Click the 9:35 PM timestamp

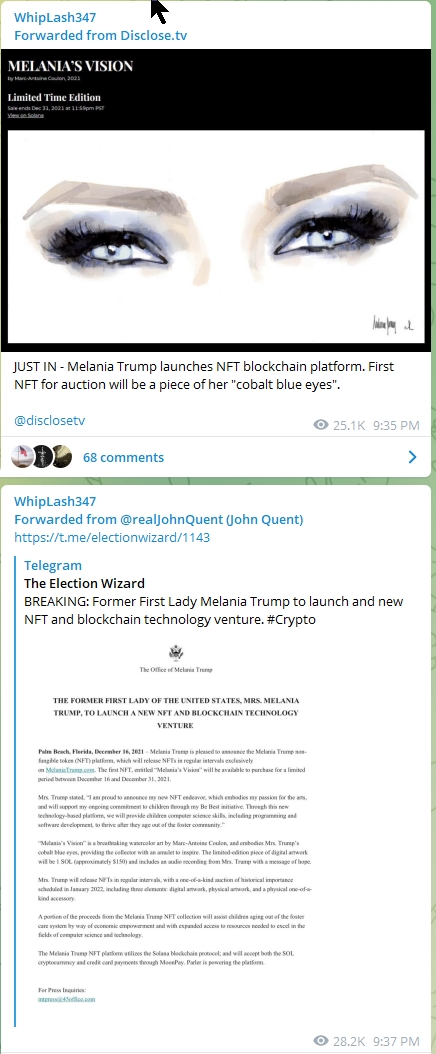coord(396,425)
